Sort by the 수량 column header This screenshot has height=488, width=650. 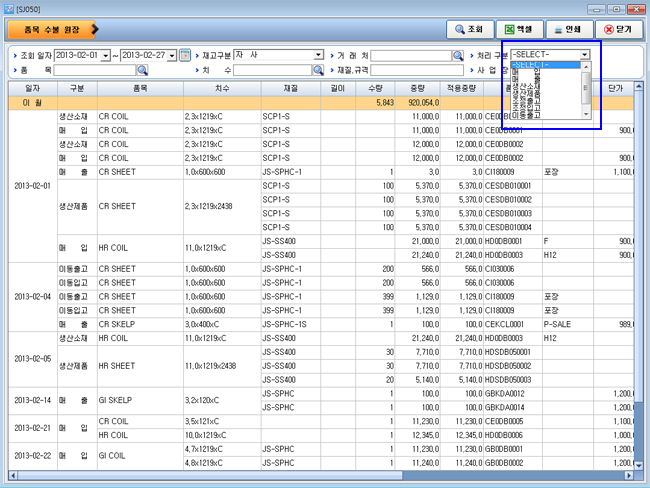click(375, 89)
